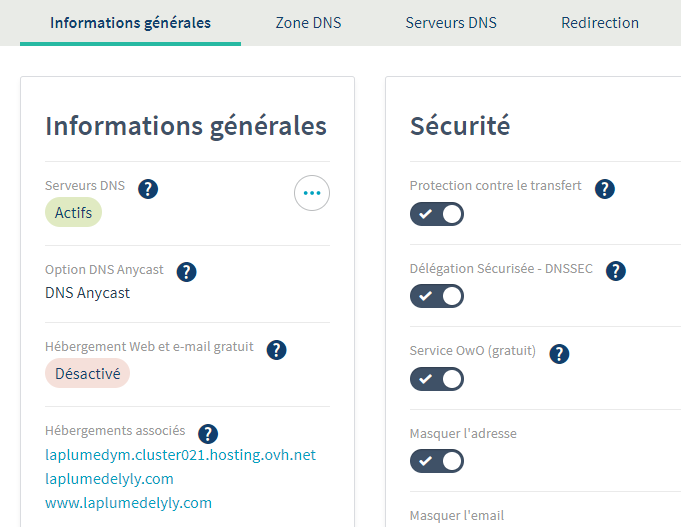Click help icon beside Hébergements associés
Image resolution: width=681 pixels, height=527 pixels.
click(x=208, y=433)
